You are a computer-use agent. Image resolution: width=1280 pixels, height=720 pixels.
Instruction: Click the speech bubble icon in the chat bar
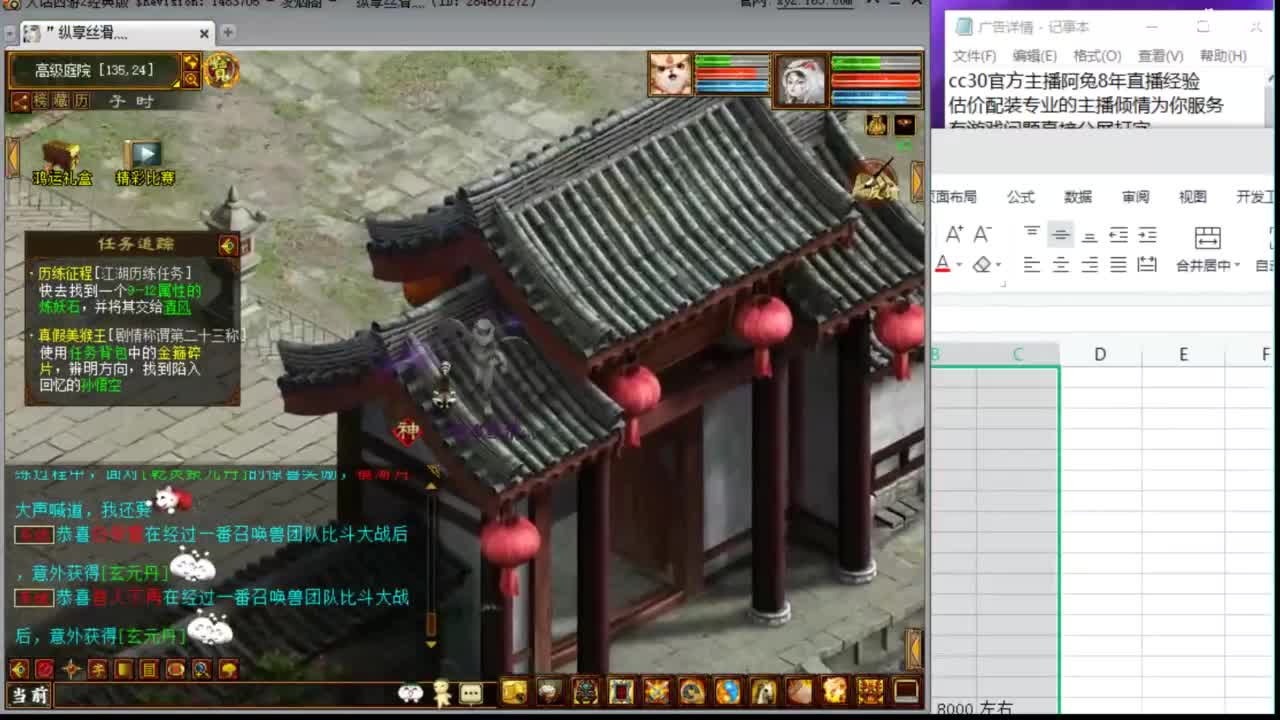(471, 693)
